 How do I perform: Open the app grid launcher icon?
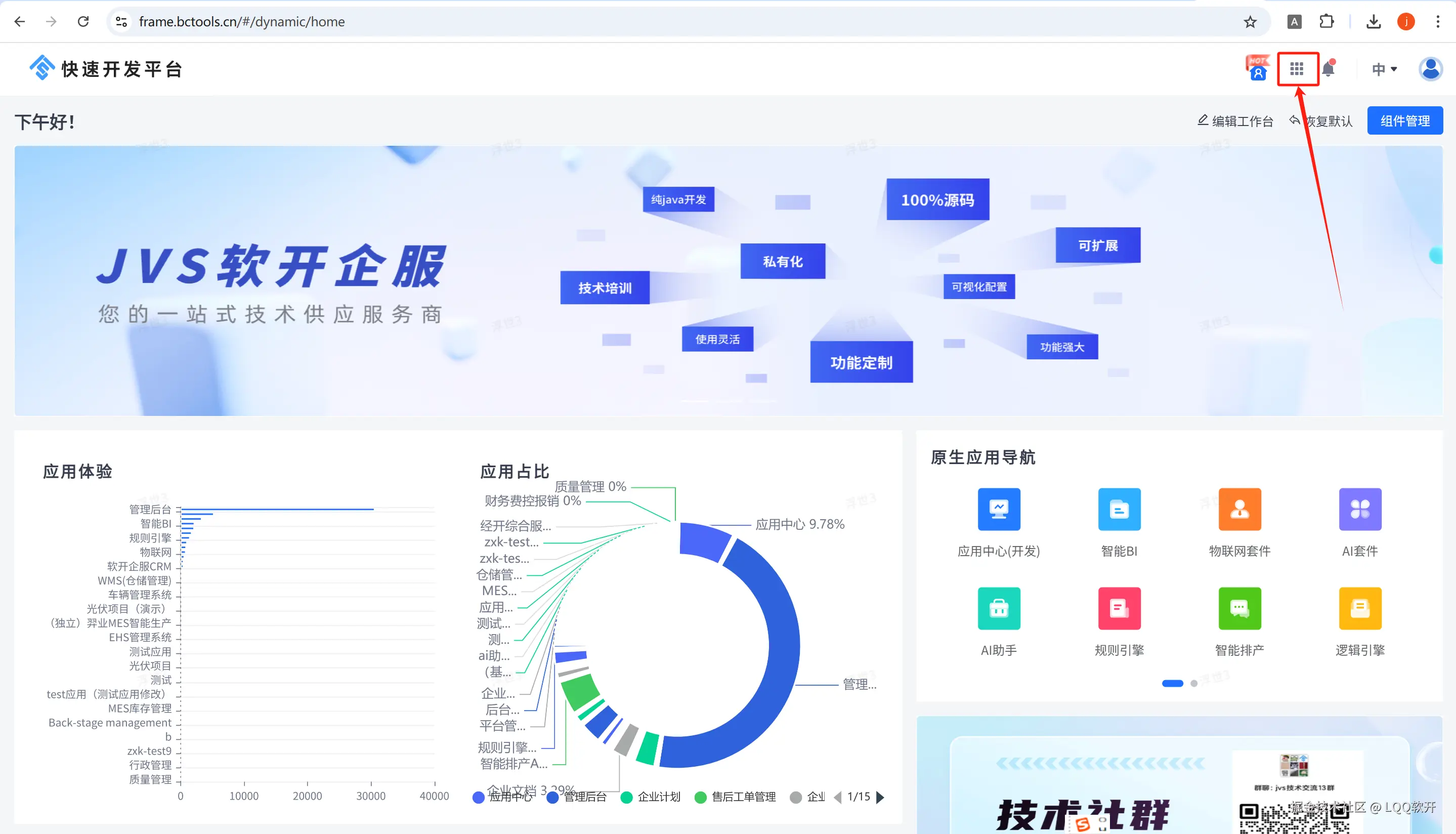(x=1297, y=69)
